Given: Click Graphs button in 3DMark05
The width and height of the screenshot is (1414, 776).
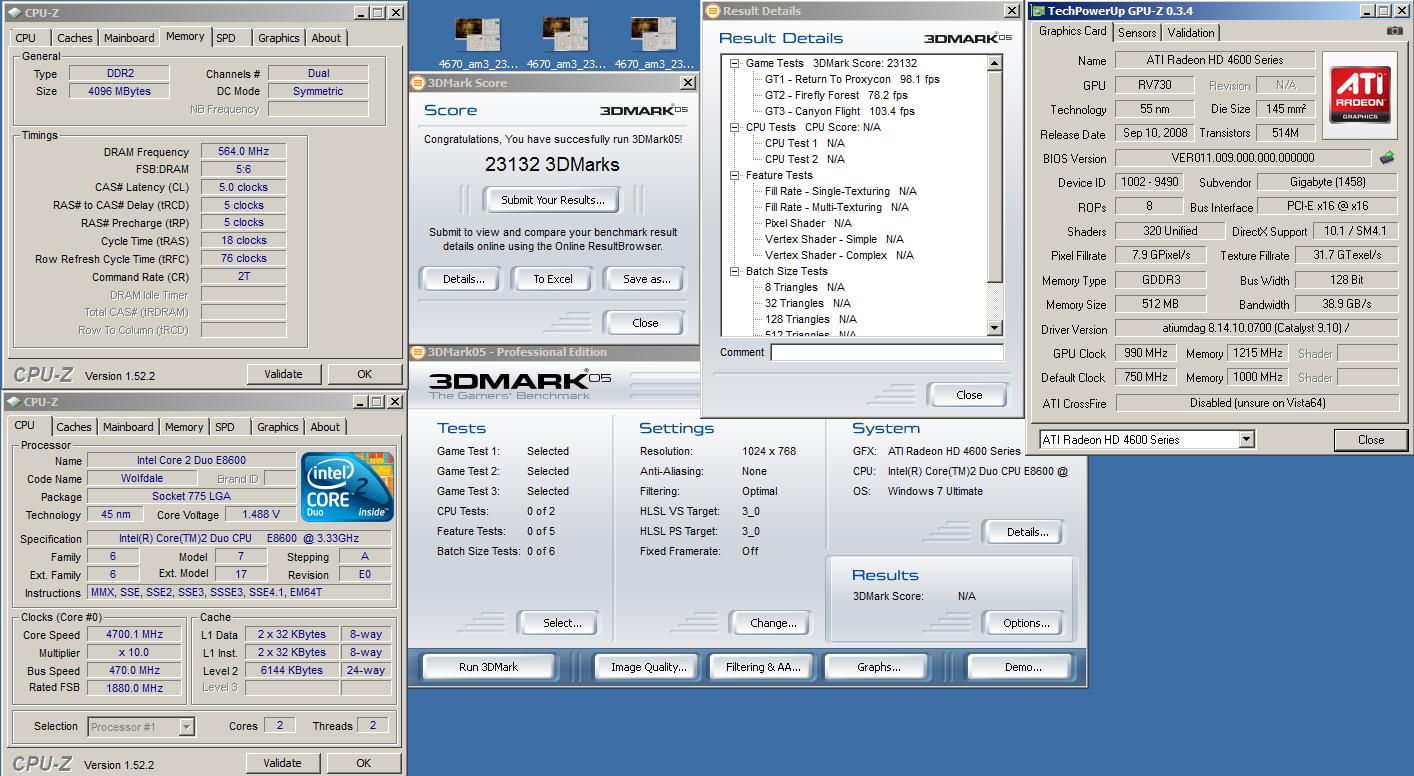Looking at the screenshot, I should point(879,667).
